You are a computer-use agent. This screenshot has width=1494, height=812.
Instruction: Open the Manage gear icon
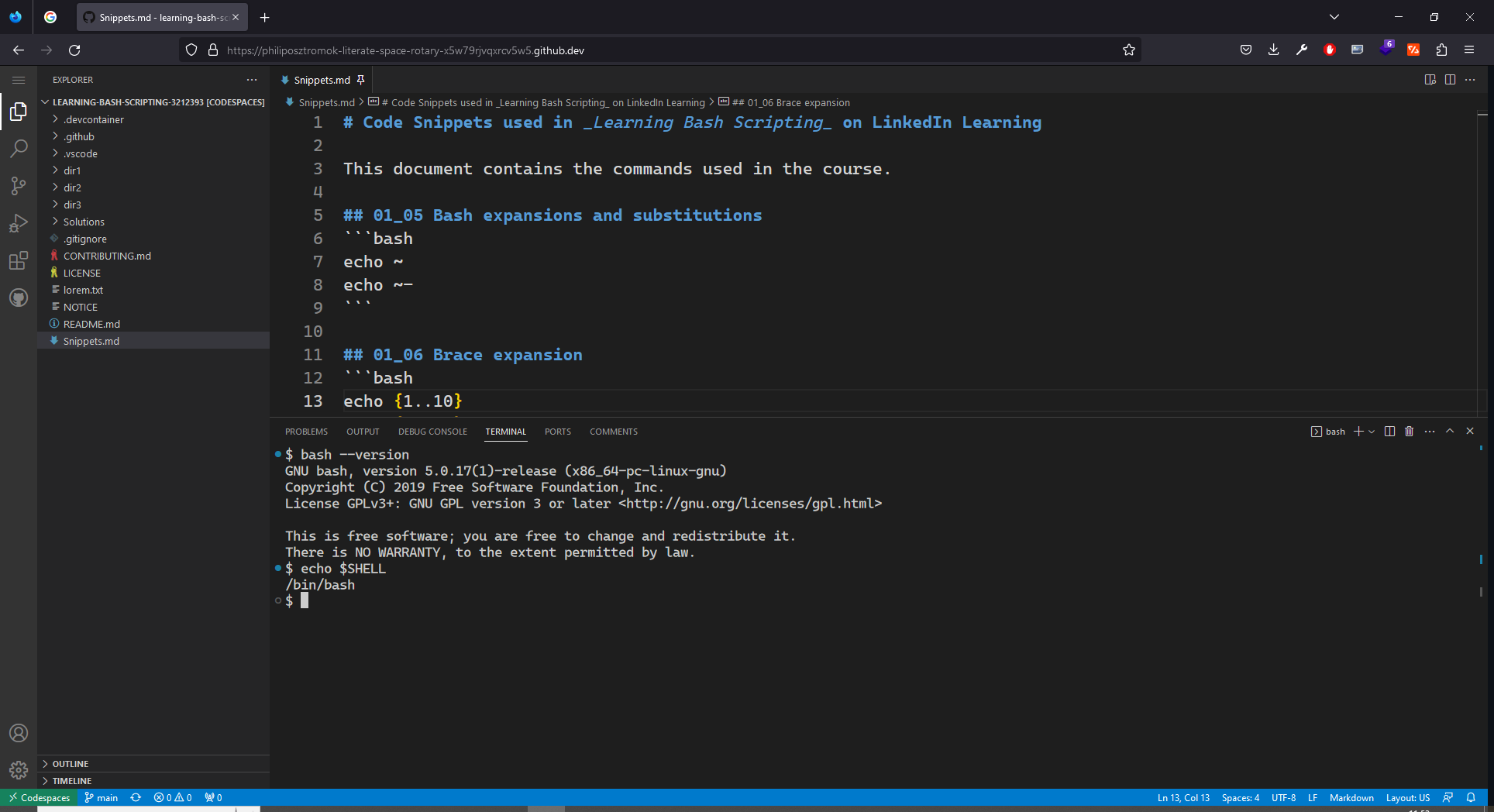(x=19, y=770)
